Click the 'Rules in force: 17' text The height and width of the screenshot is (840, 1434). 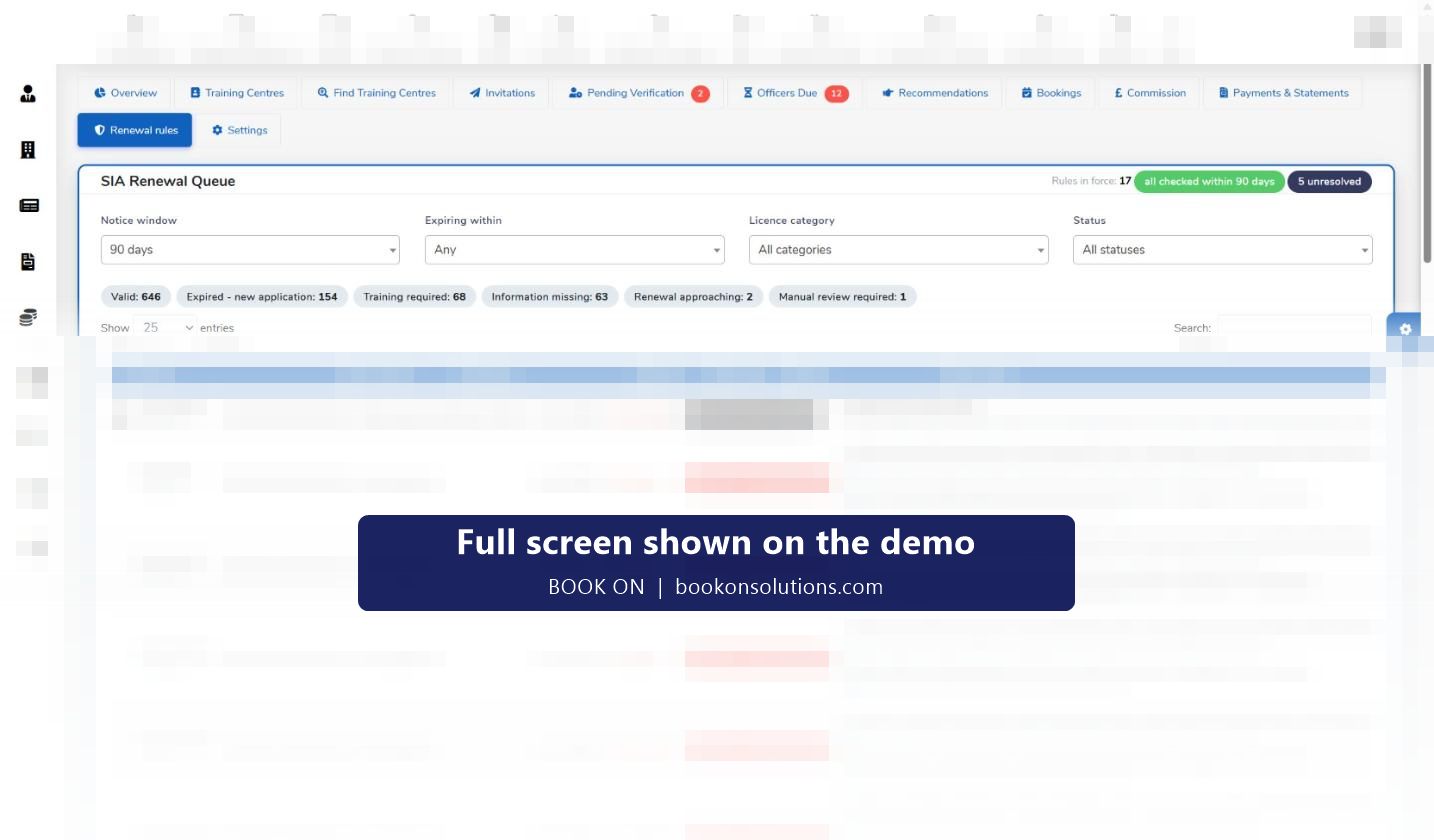[x=1091, y=181]
